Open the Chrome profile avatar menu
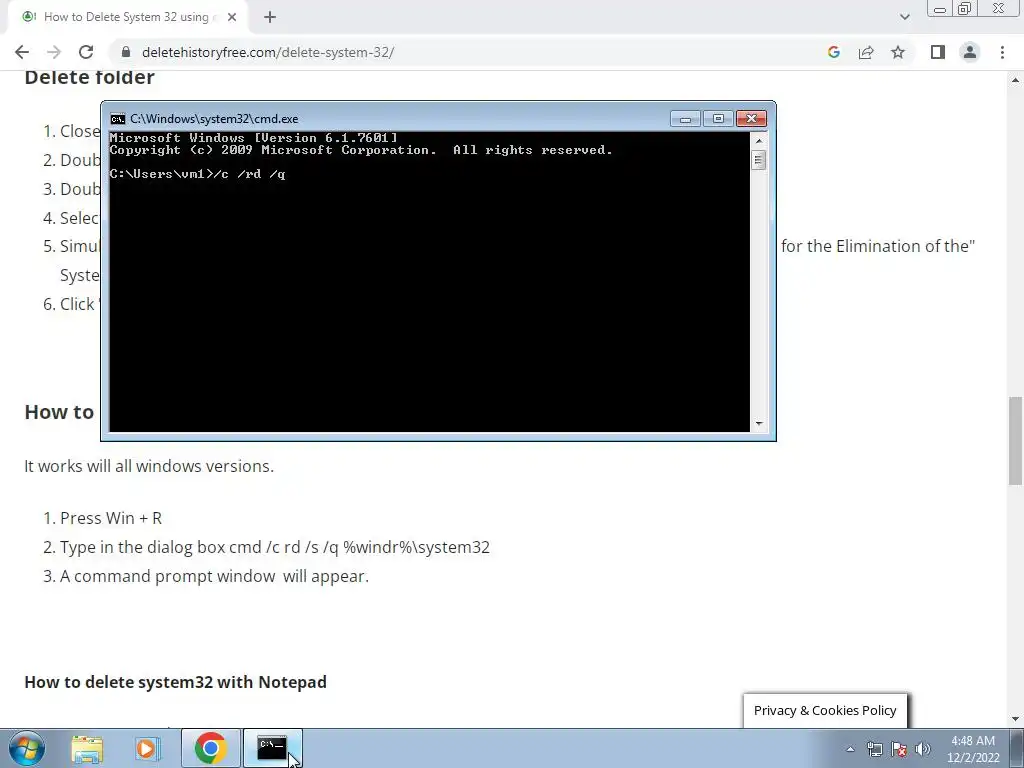Screen dimensions: 1024x768 [970, 52]
